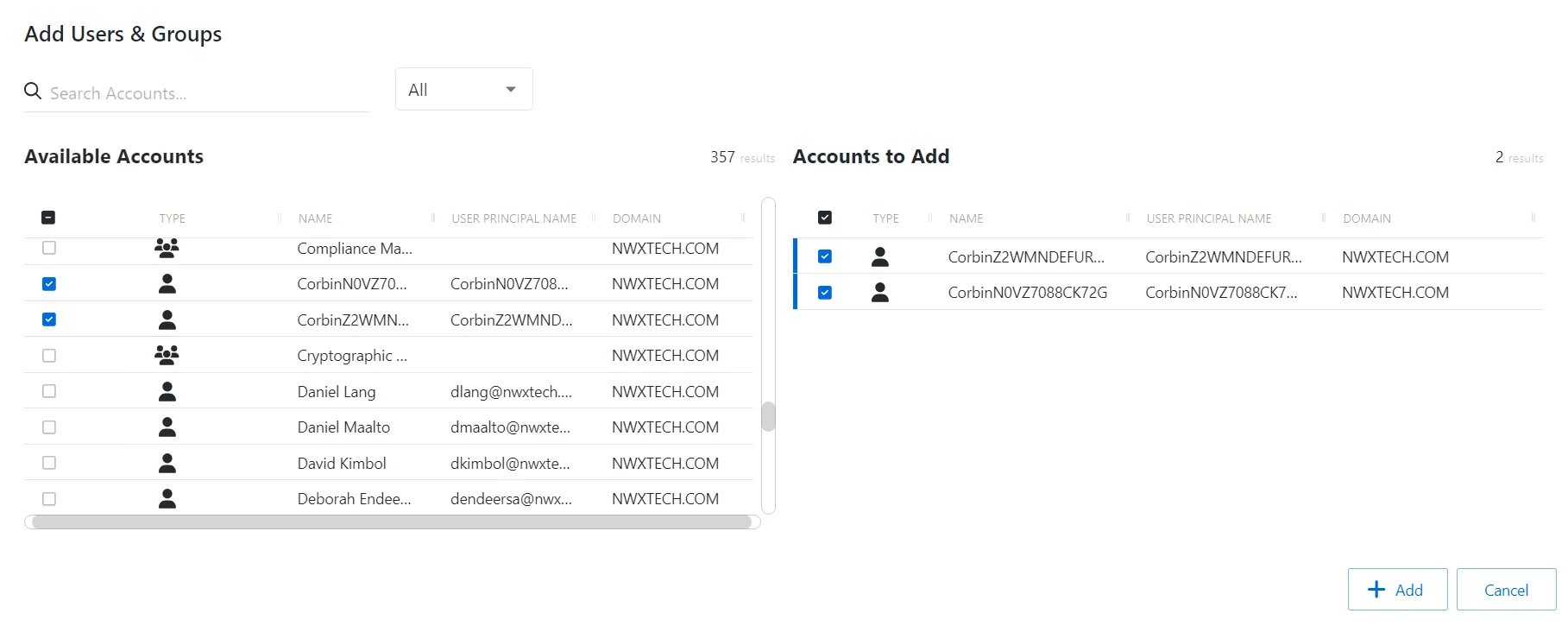Sort Available Accounts by USER PRINCIPAL NAME
The image size is (1568, 626).
(x=514, y=218)
